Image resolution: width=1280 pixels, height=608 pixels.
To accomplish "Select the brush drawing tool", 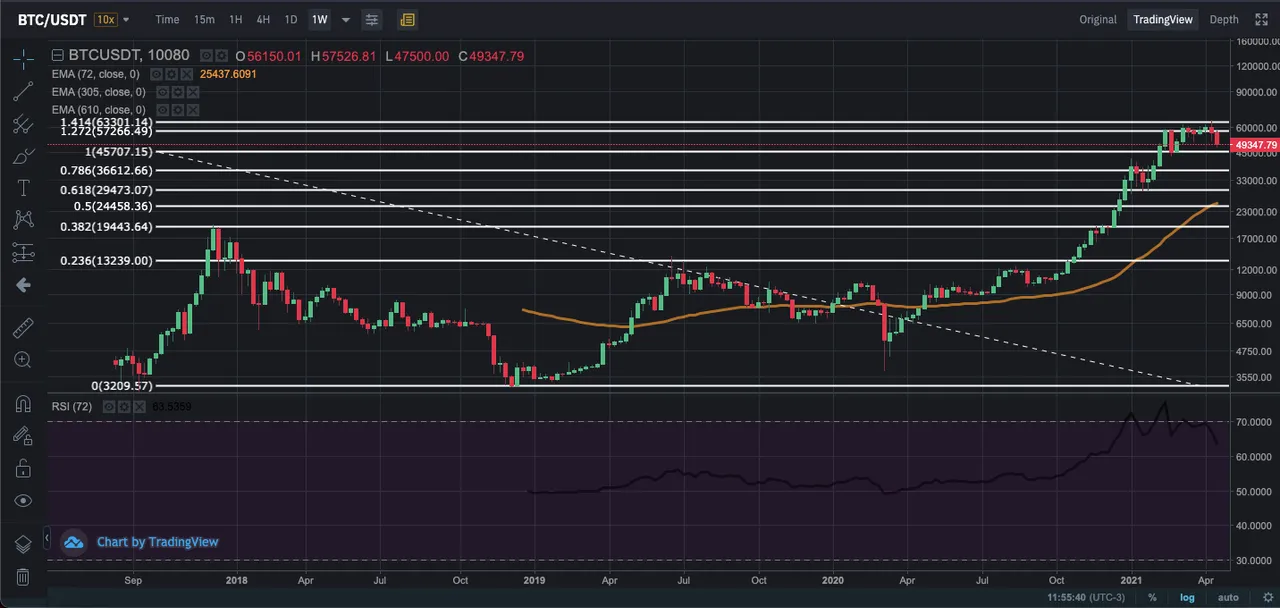I will (x=23, y=156).
